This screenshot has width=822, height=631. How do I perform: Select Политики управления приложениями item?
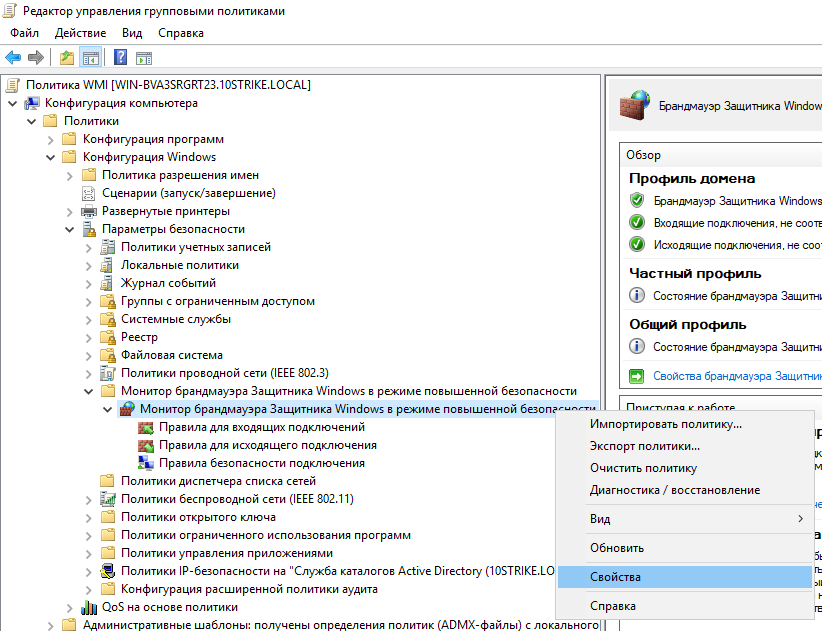click(x=226, y=553)
